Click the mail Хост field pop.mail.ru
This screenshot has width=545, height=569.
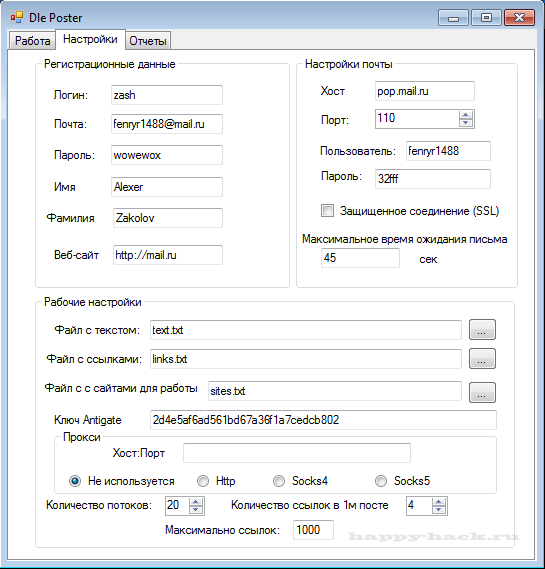click(x=425, y=91)
